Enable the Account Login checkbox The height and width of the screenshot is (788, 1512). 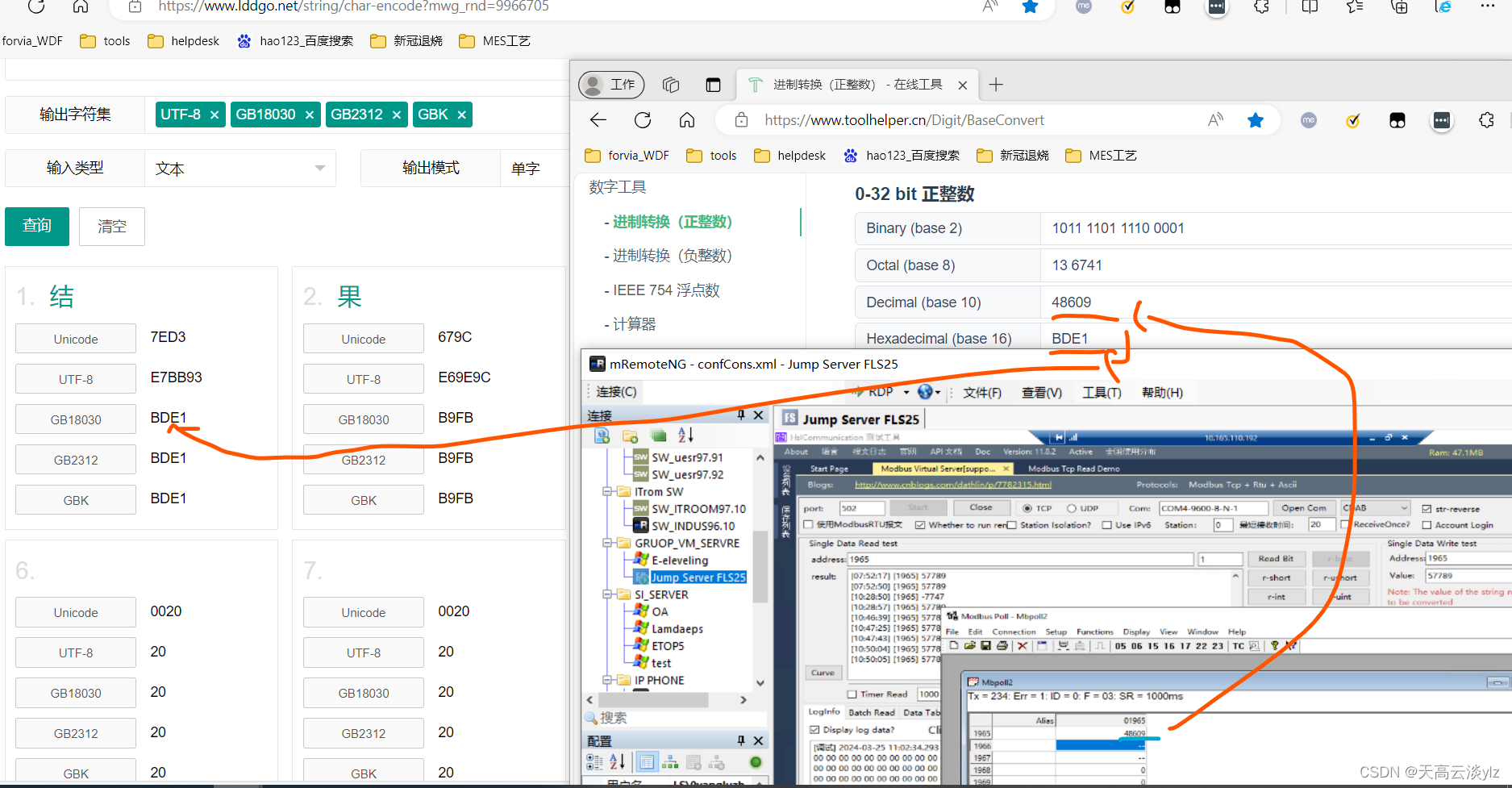point(1427,524)
